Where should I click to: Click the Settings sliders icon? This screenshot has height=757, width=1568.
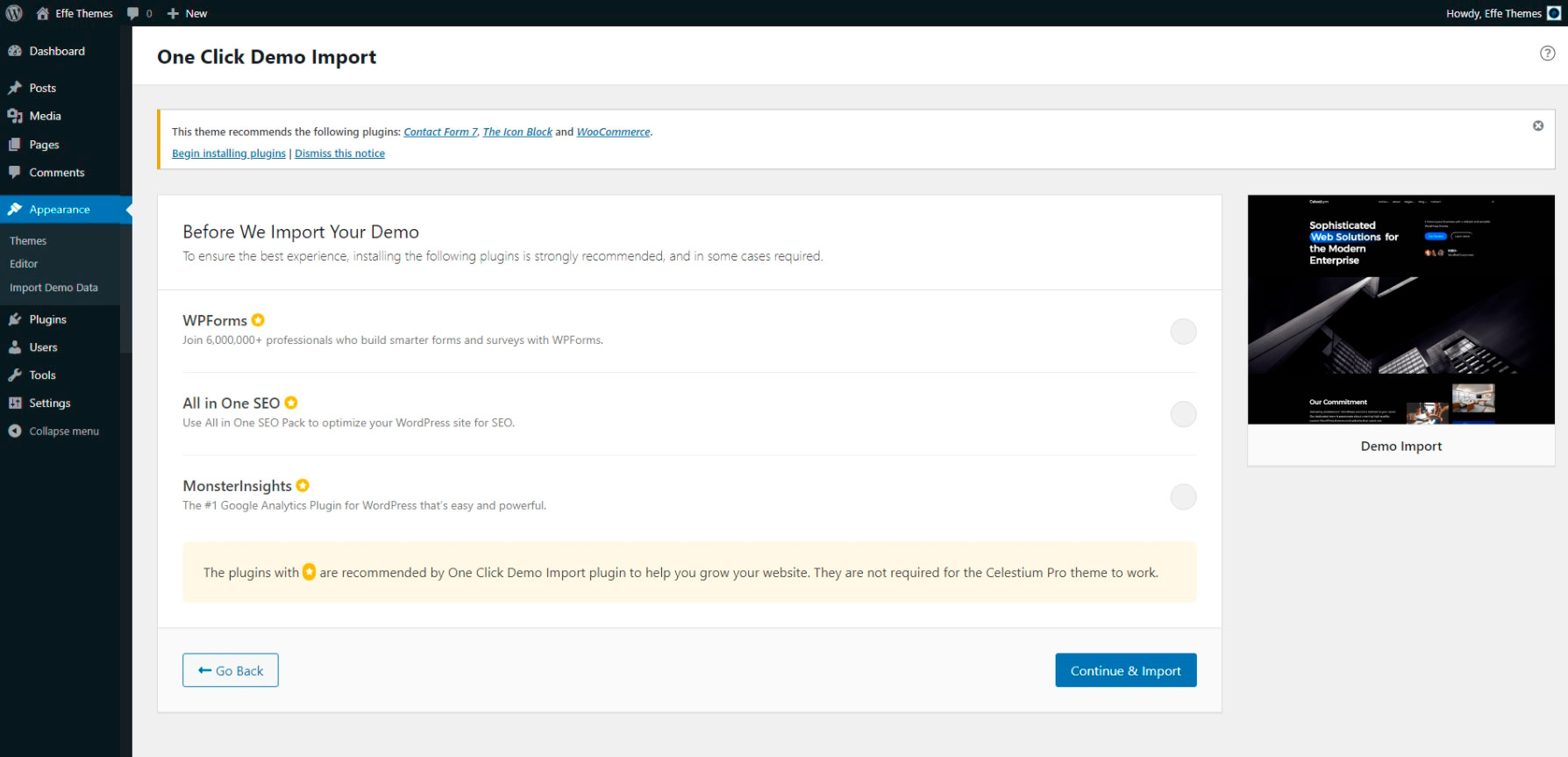coord(15,403)
